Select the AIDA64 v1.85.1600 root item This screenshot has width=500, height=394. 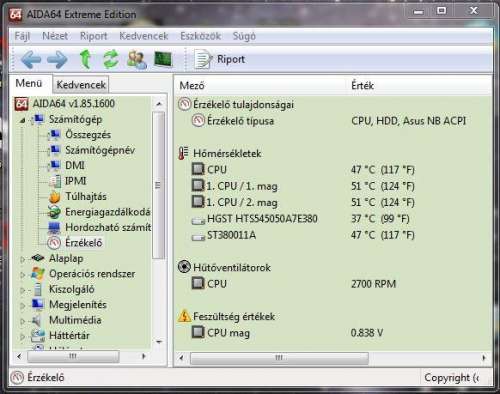click(73, 103)
